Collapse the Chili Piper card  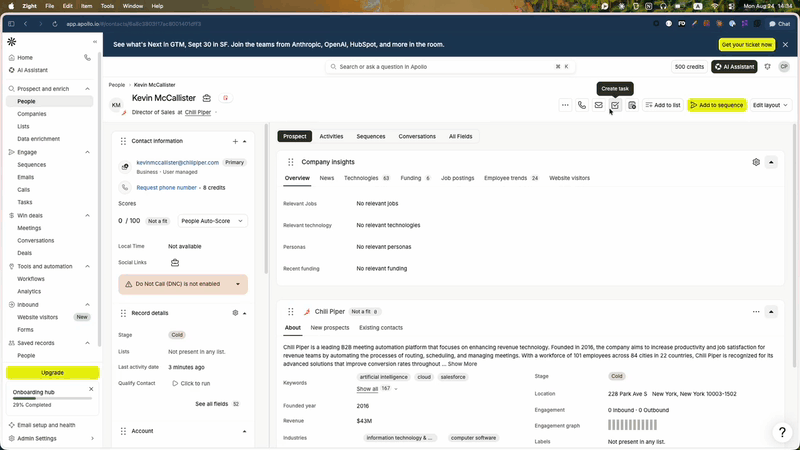(771, 312)
